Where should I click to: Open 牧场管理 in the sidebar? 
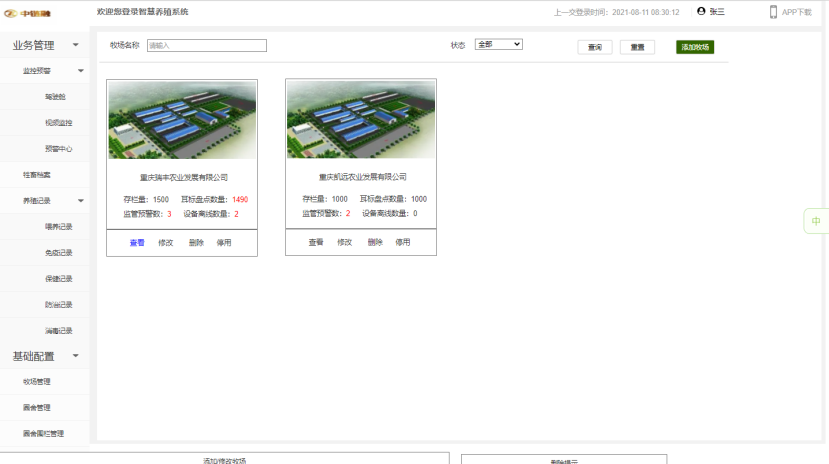[x=36, y=382]
